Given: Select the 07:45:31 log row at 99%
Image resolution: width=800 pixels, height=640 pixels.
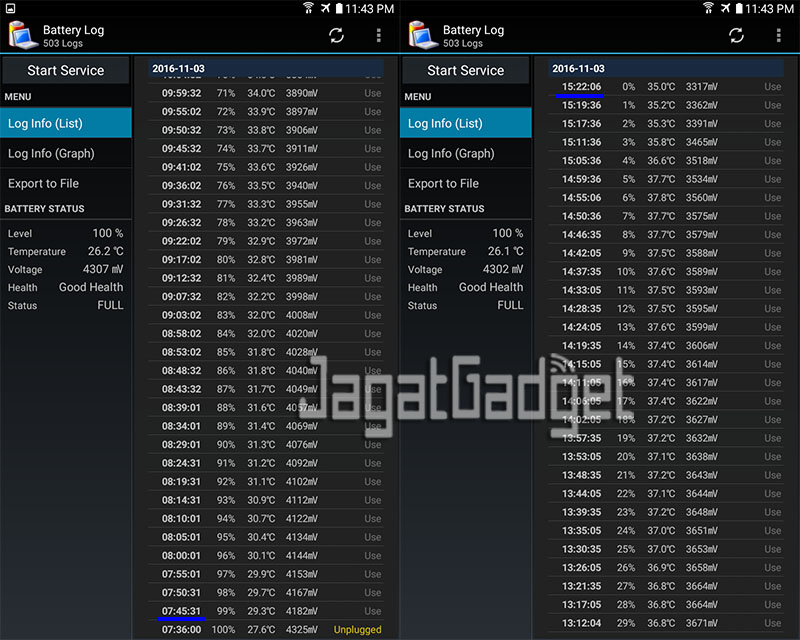Looking at the screenshot, I should (x=266, y=611).
